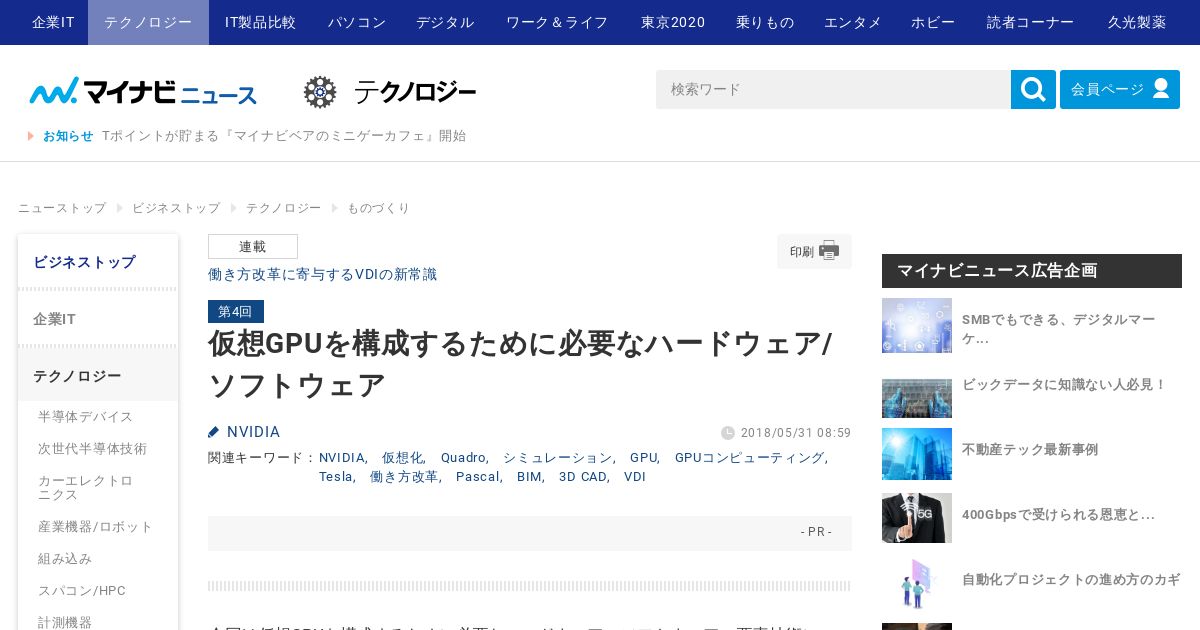This screenshot has height=630, width=1200.
Task: Open the Pascal keyword link
Action: pyautogui.click(x=477, y=477)
